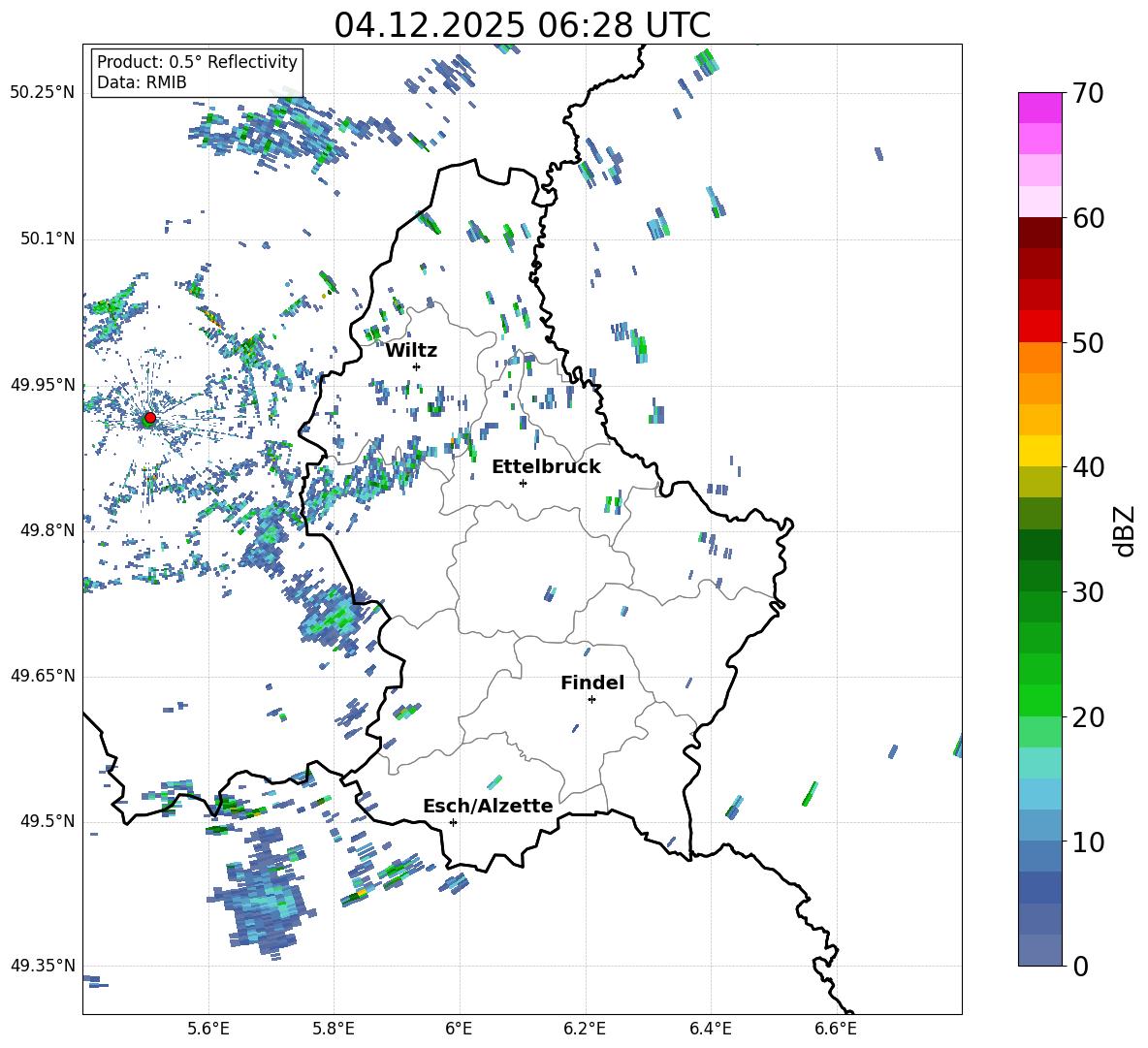The width and height of the screenshot is (1148, 1048).
Task: Select the Wiltz city label
Action: pyautogui.click(x=411, y=350)
